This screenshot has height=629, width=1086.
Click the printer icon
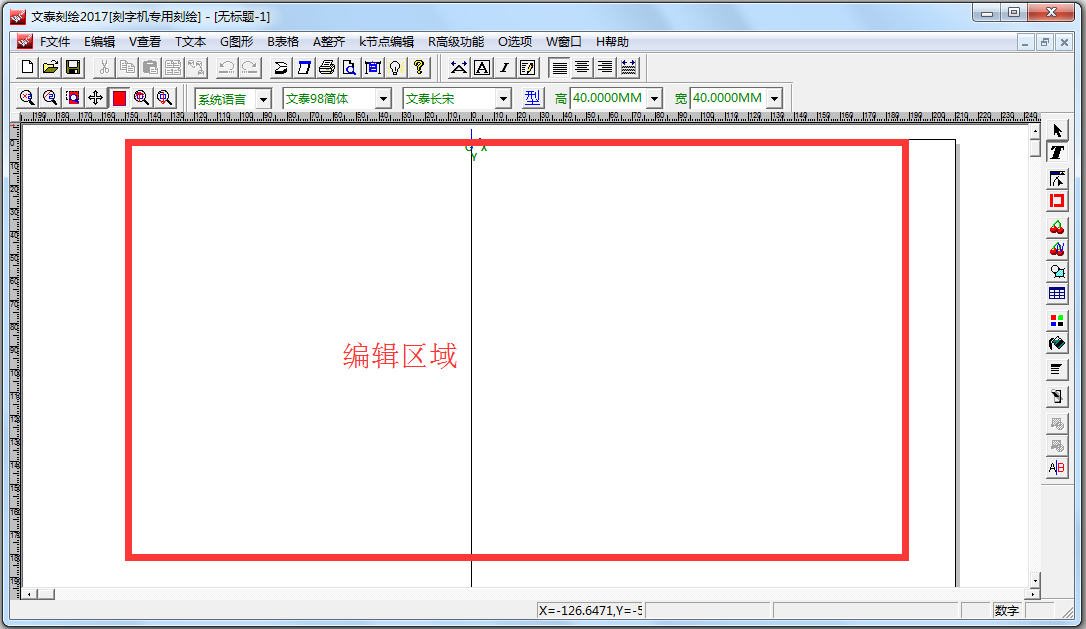pos(327,67)
